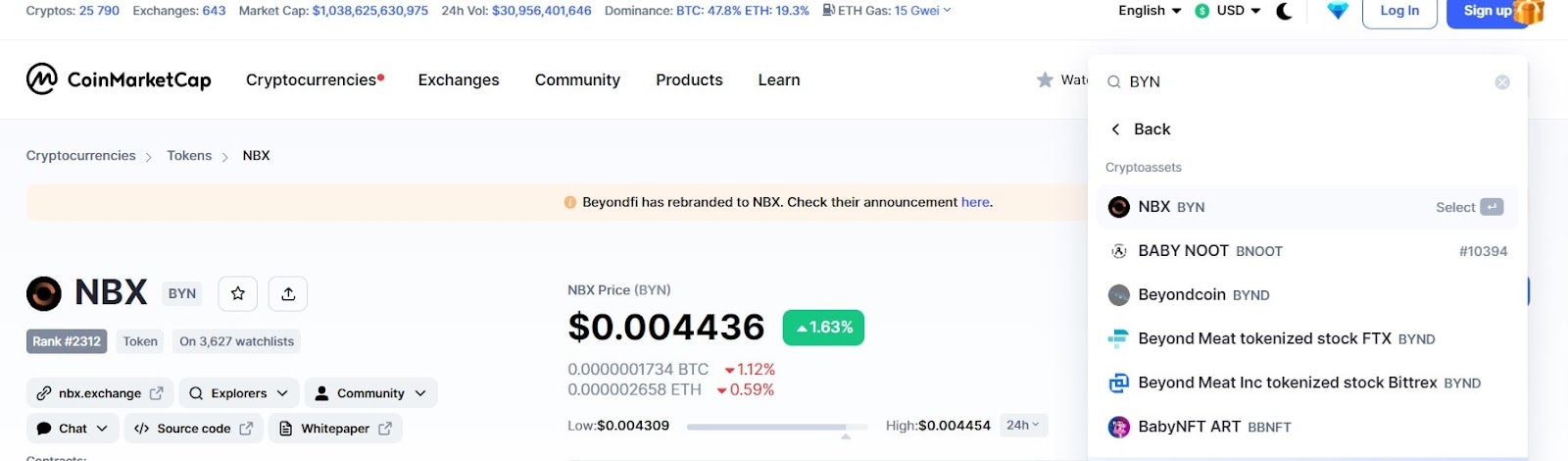Open the Source code link

click(194, 429)
